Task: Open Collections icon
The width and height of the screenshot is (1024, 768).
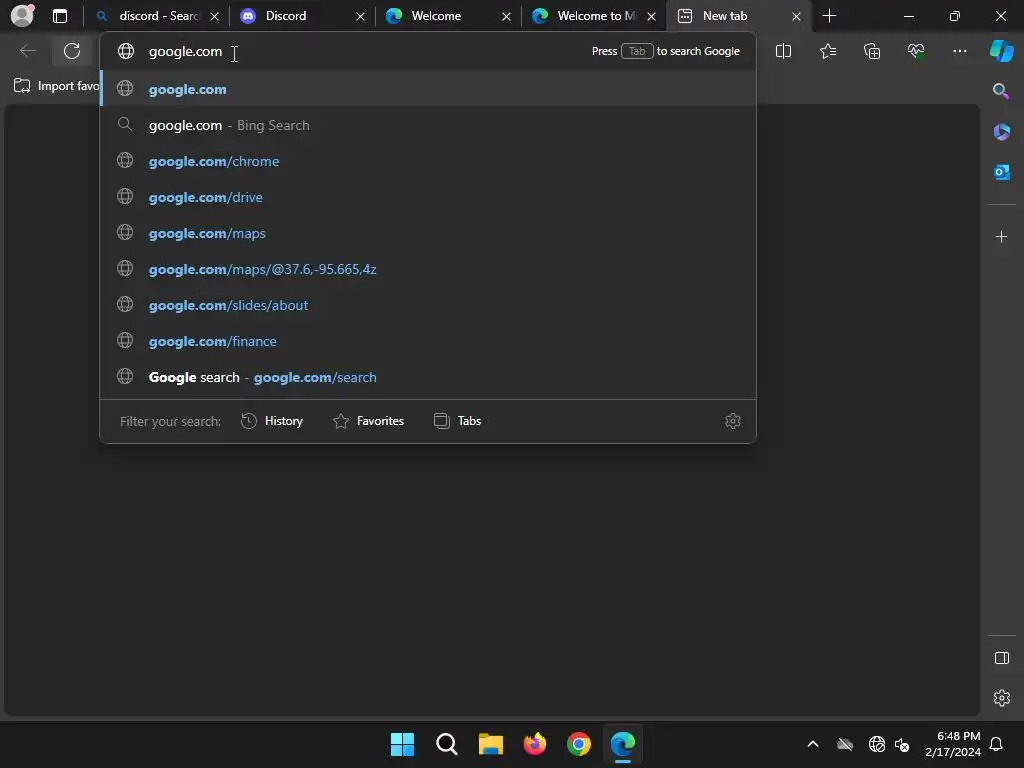Action: (872, 51)
